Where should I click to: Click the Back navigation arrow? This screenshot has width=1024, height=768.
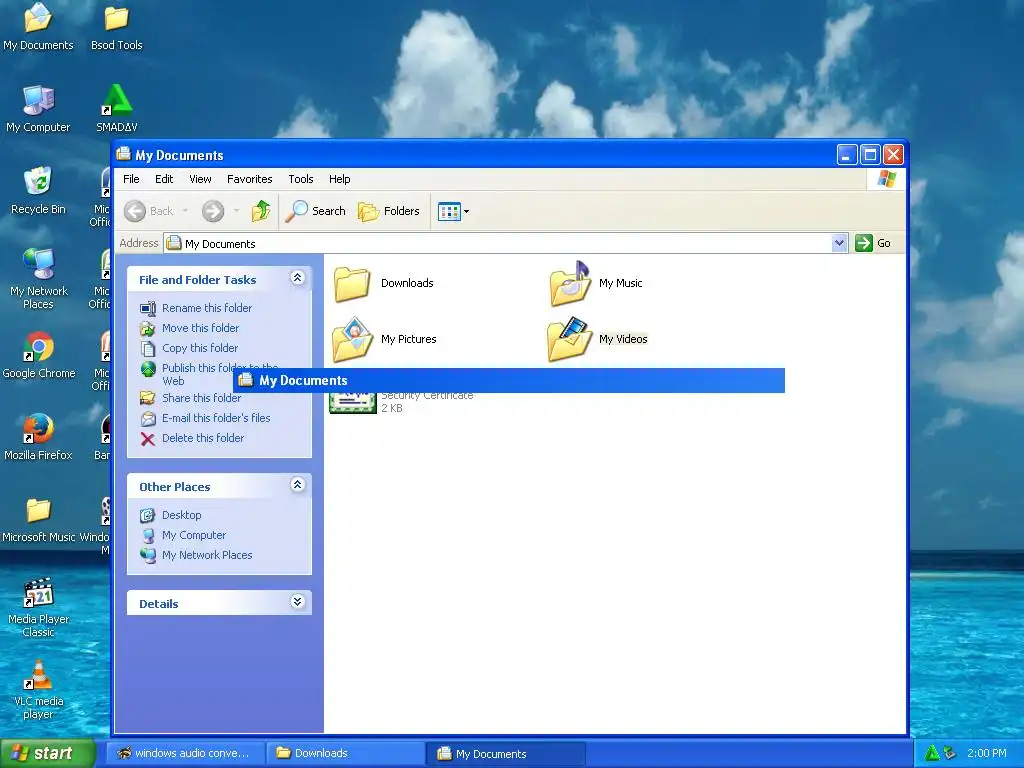point(135,211)
